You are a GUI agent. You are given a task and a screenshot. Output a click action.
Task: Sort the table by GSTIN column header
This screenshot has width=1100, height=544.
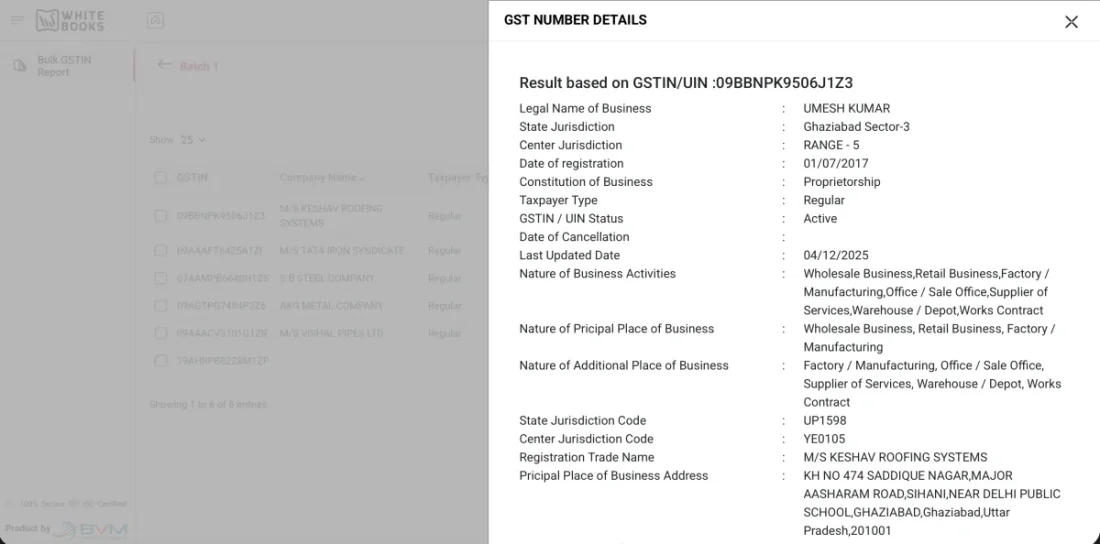click(x=192, y=178)
